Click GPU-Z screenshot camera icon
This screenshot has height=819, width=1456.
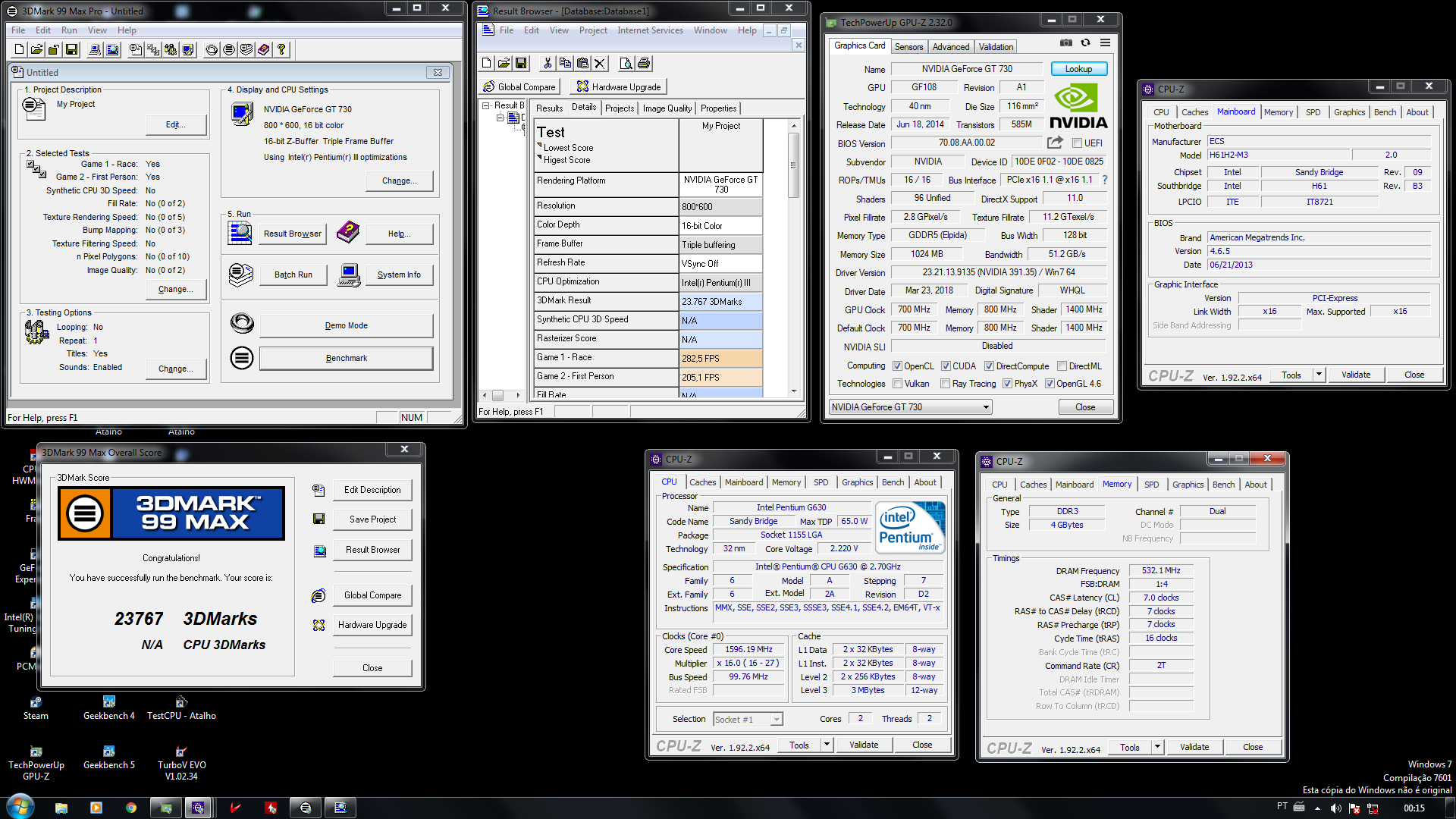point(1066,43)
